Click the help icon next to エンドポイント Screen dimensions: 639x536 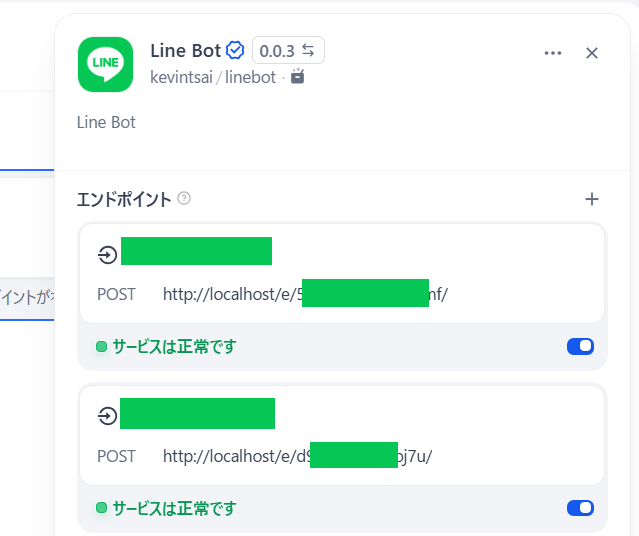[x=184, y=198]
